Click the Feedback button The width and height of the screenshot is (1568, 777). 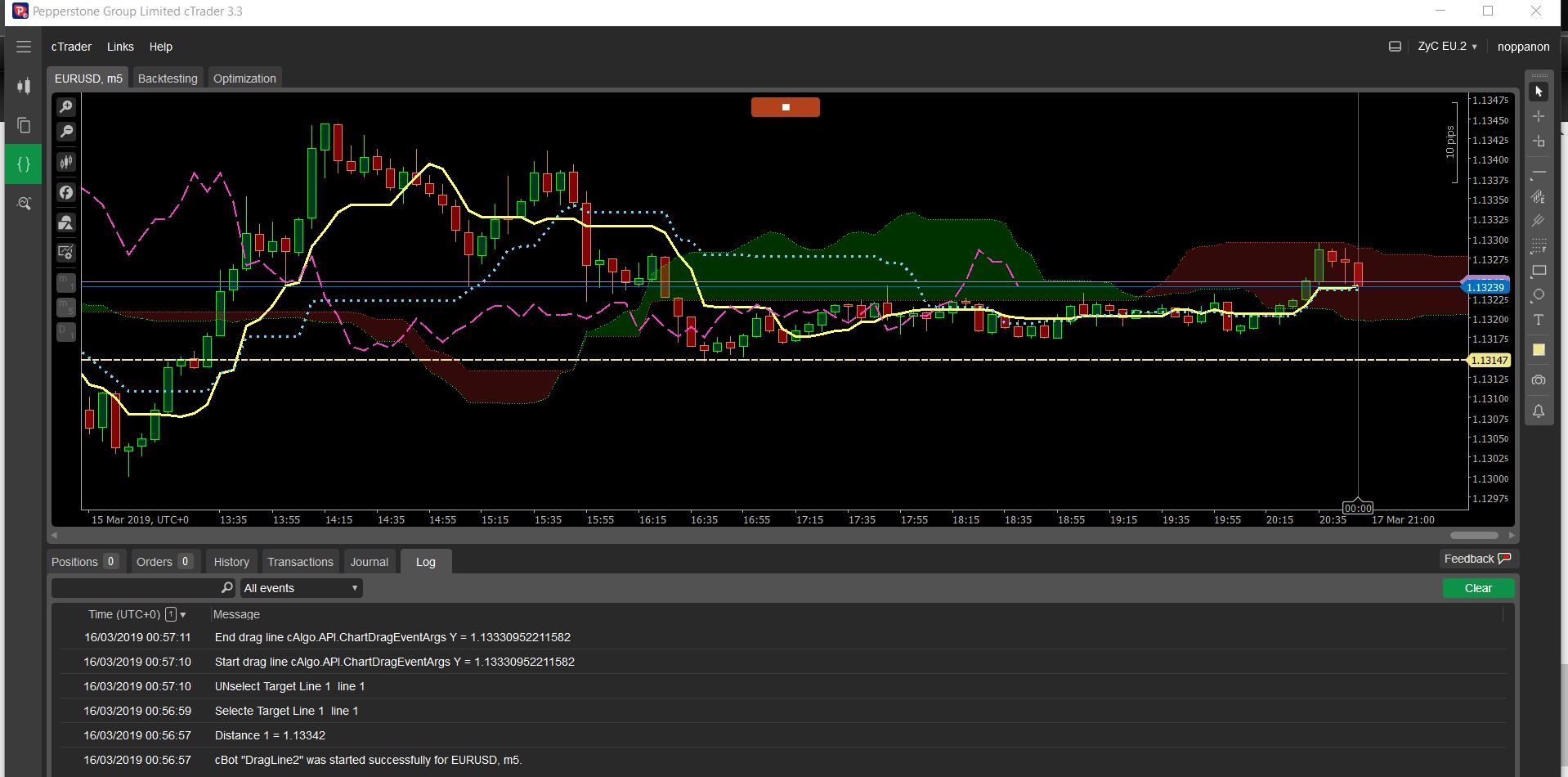[1477, 559]
